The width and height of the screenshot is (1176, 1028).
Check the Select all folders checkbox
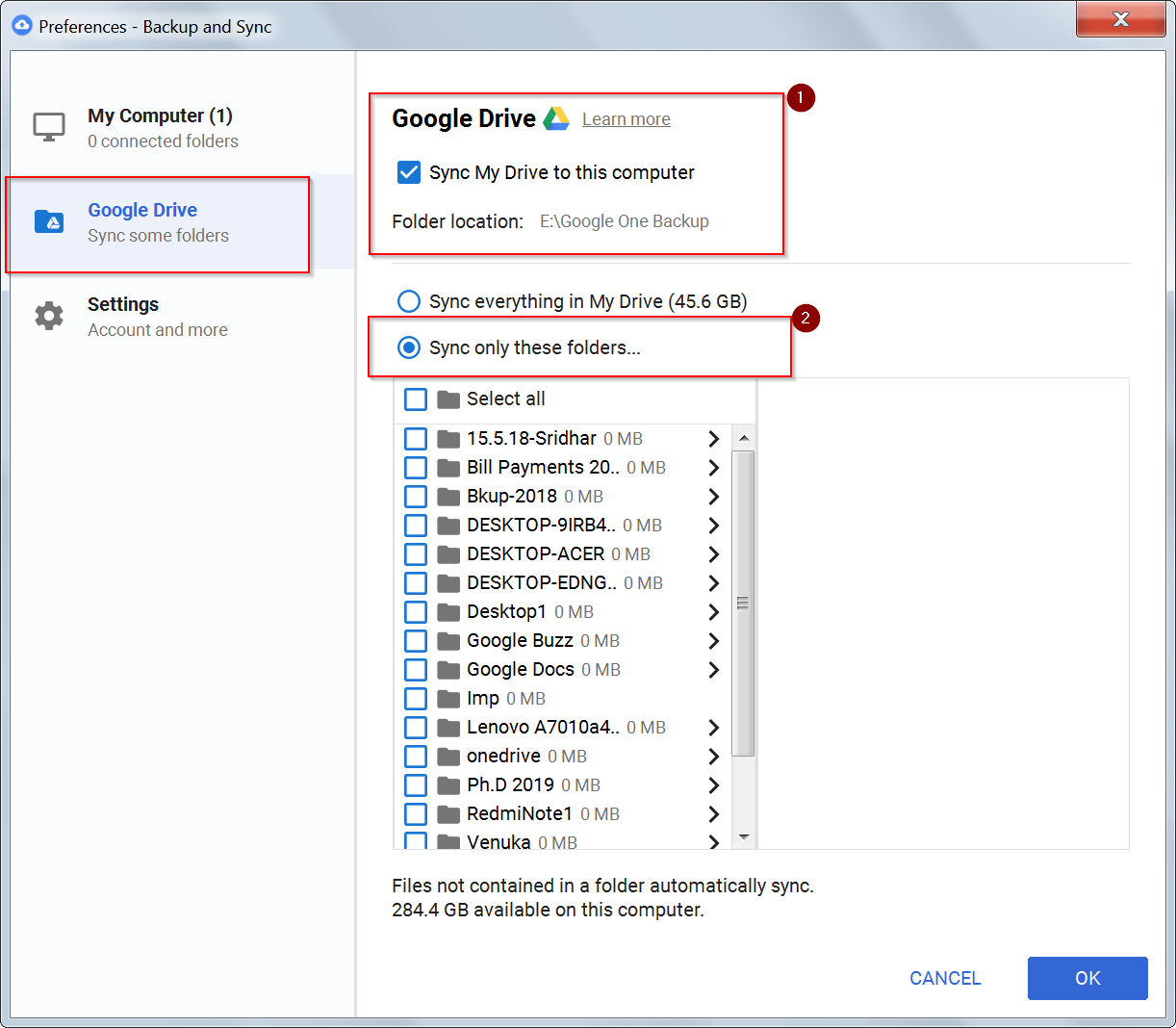coord(415,398)
